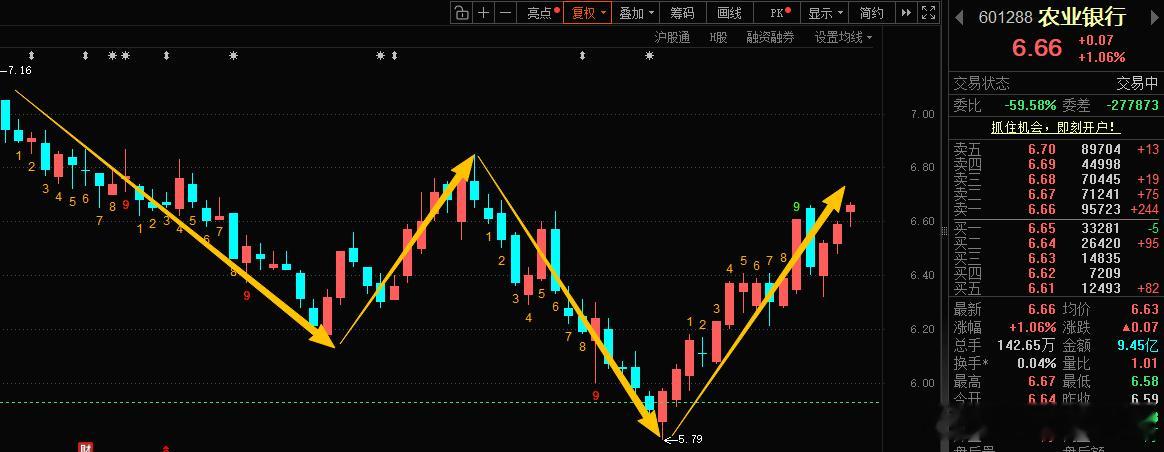Image resolution: width=1164 pixels, height=452 pixels.
Task: Select the 买三 6.63 order row
Action: point(1056,258)
